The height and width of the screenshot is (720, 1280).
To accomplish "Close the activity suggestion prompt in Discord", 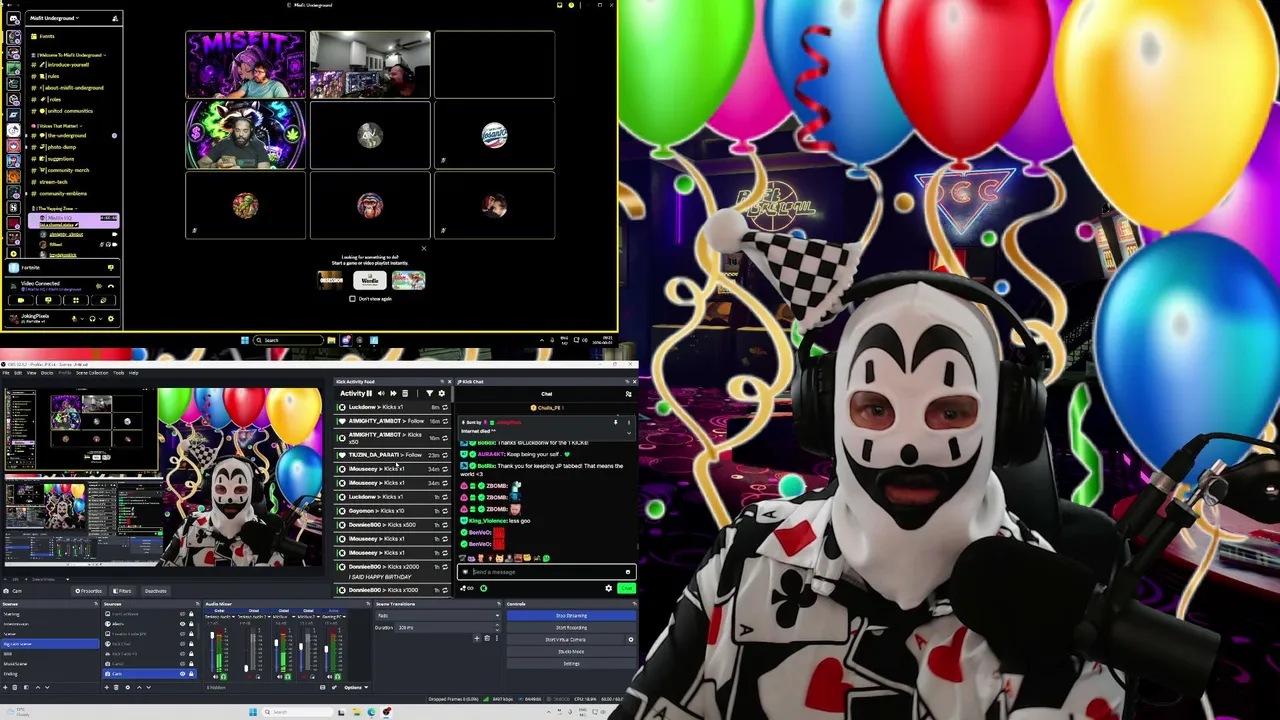I will click(423, 248).
